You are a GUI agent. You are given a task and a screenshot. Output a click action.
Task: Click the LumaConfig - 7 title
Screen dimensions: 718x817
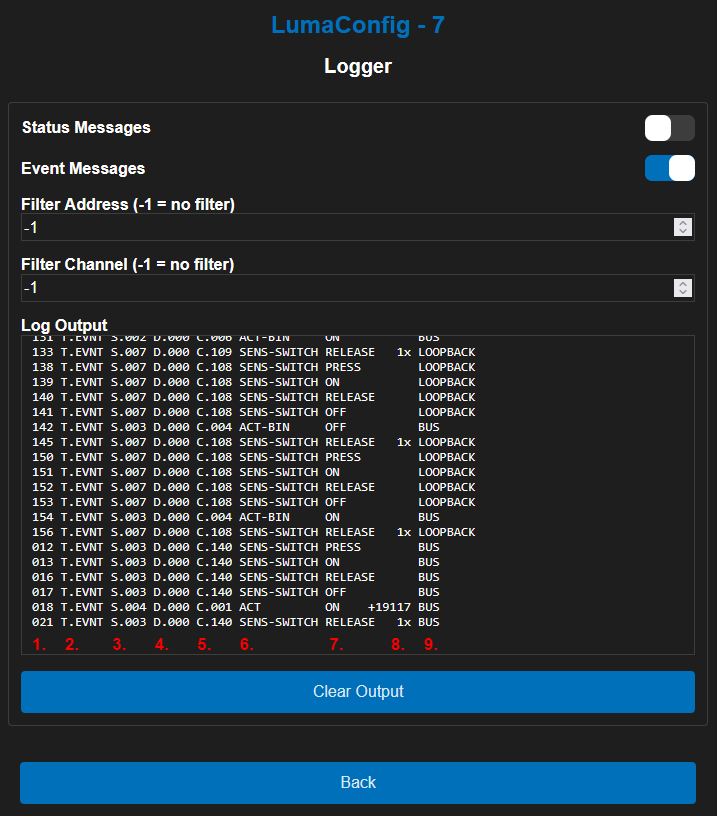click(358, 25)
